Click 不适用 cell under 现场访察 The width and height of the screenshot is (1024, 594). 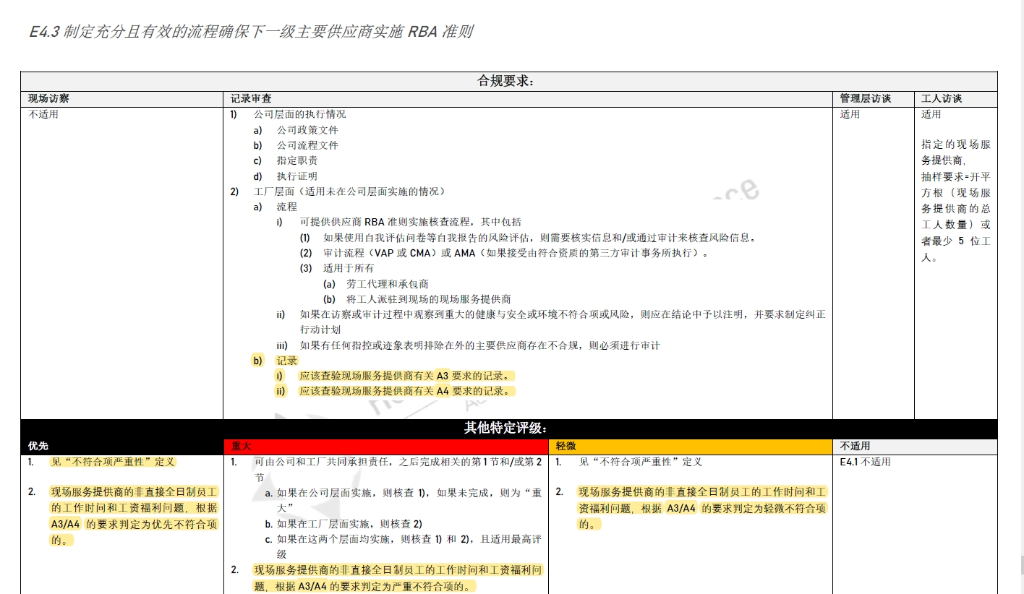pos(44,114)
